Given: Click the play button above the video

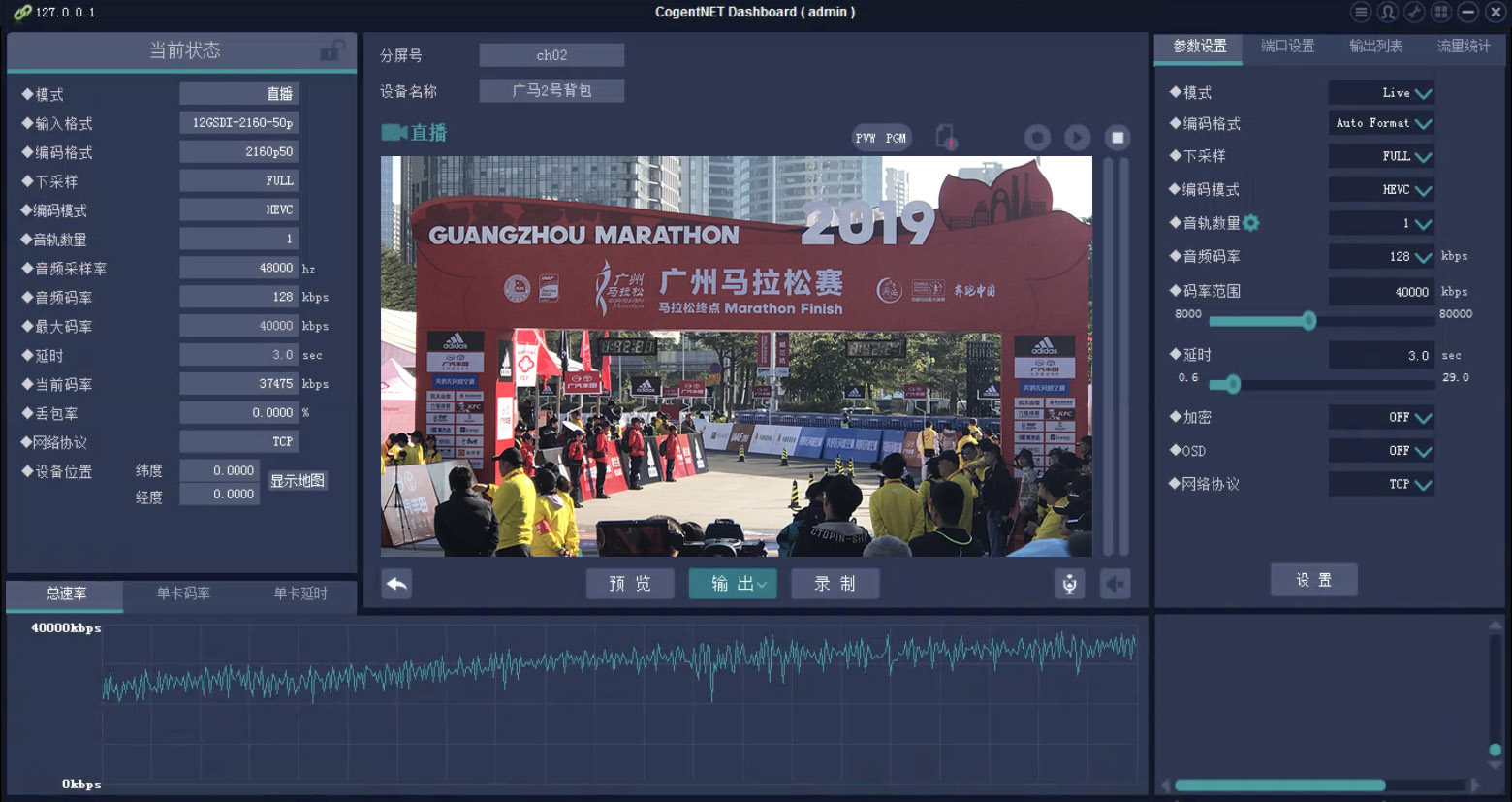Looking at the screenshot, I should tap(1077, 138).
